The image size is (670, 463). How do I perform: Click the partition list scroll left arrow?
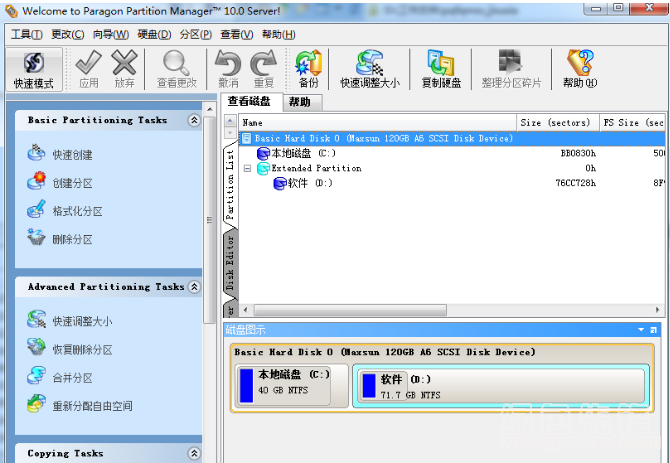coord(245,310)
